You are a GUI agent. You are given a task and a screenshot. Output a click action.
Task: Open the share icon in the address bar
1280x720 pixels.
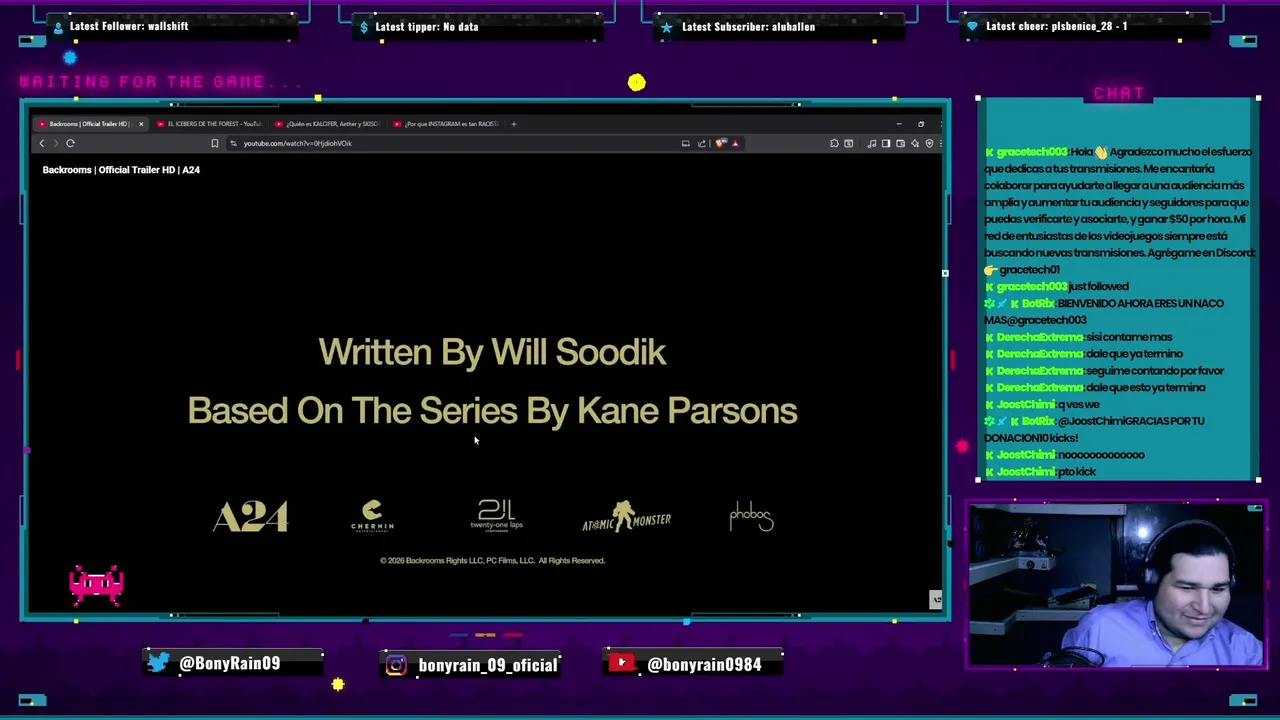[702, 143]
